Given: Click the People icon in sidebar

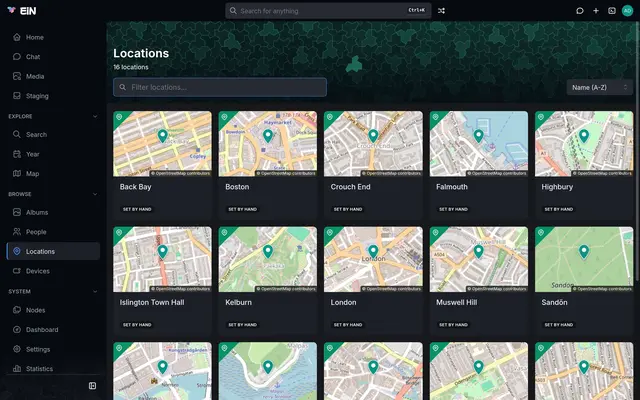Looking at the screenshot, I should [17, 232].
